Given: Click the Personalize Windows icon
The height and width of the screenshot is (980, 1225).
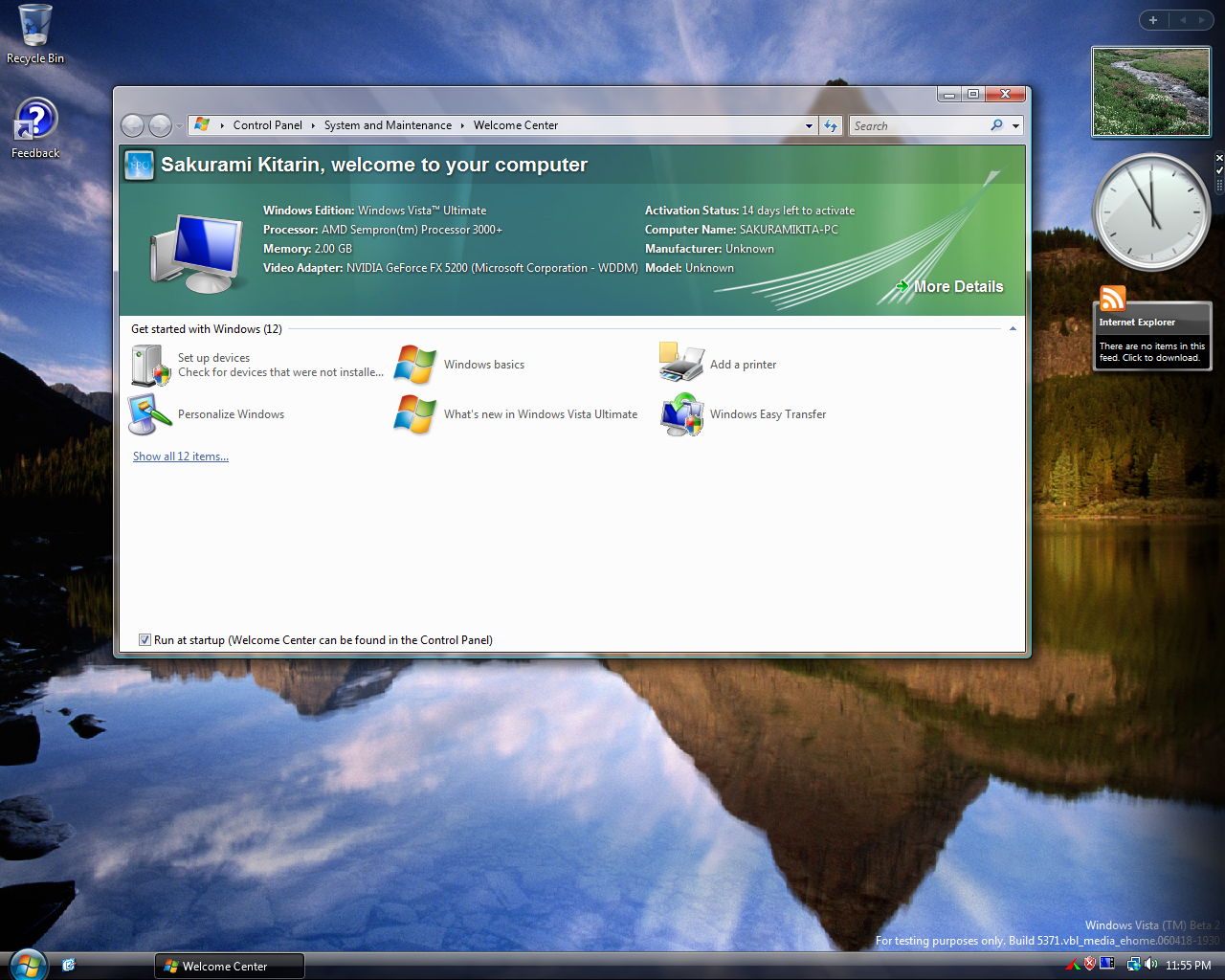Looking at the screenshot, I should [x=149, y=414].
